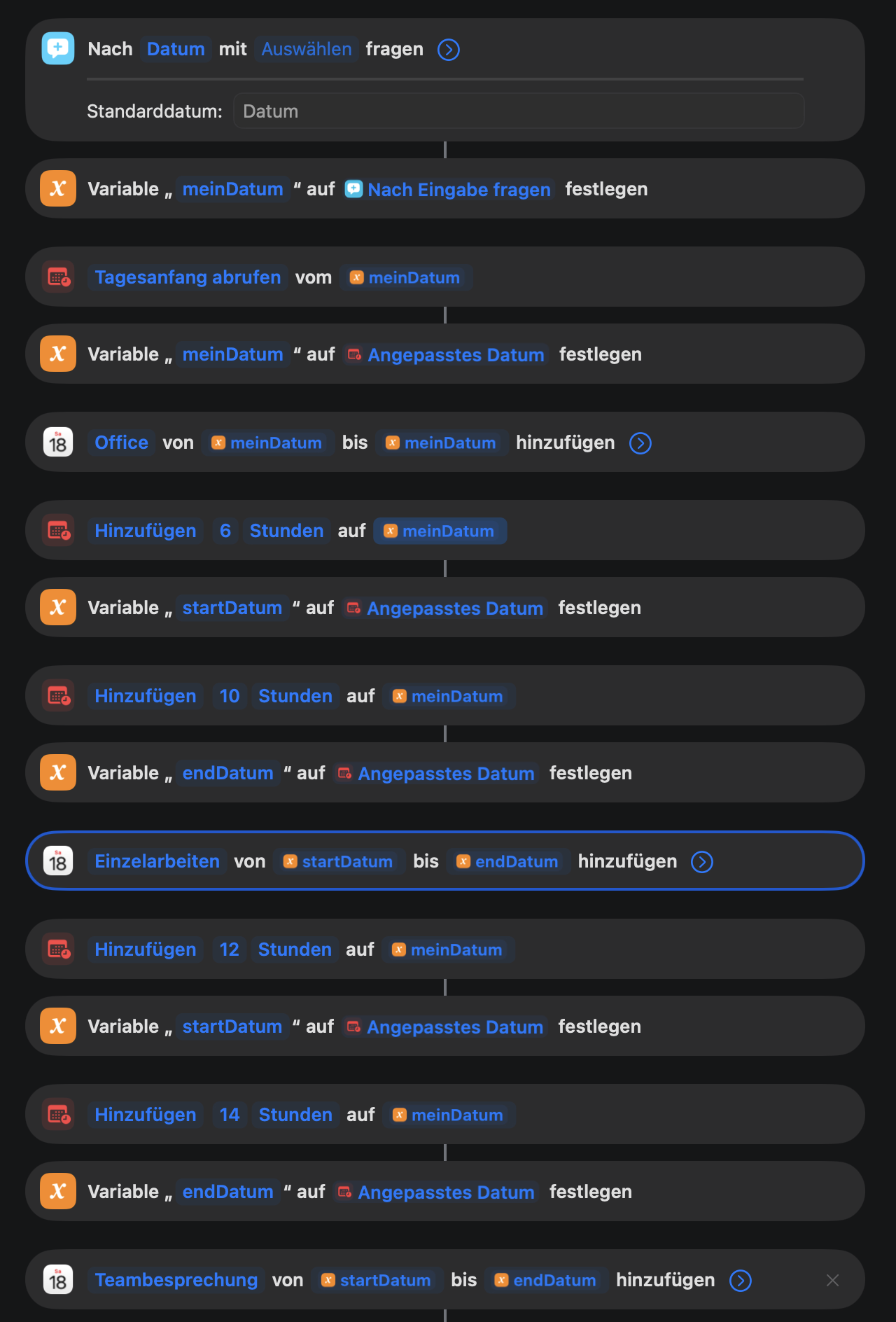This screenshot has height=1322, width=896.
Task: Click the date icon of the 14 Stunden action
Action: (58, 1115)
